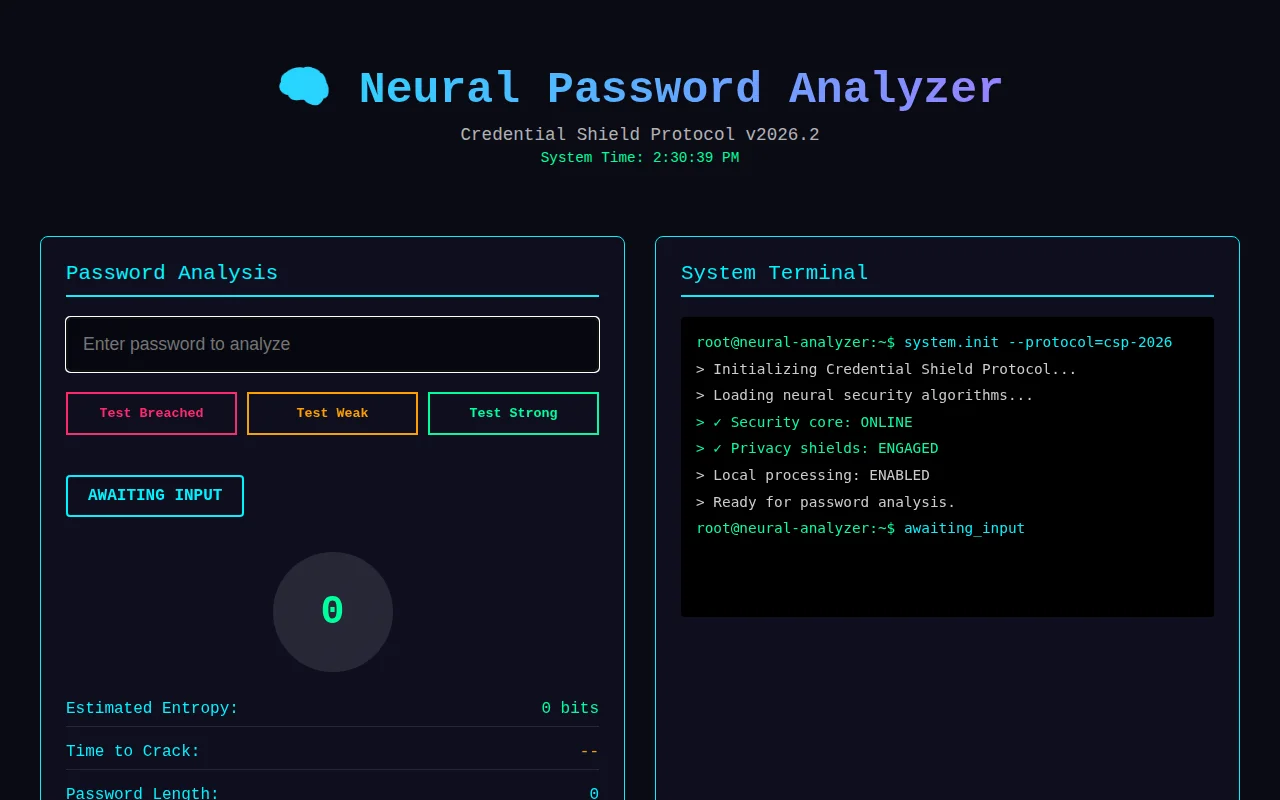
Task: Click the circular score gauge showing 0
Action: click(x=333, y=612)
